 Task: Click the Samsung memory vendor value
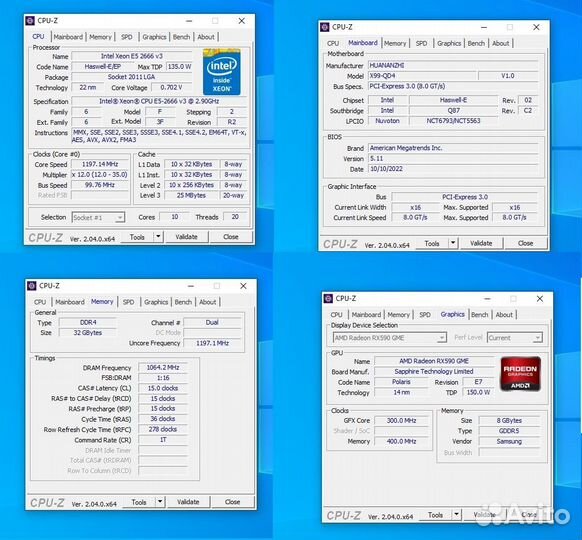click(509, 441)
